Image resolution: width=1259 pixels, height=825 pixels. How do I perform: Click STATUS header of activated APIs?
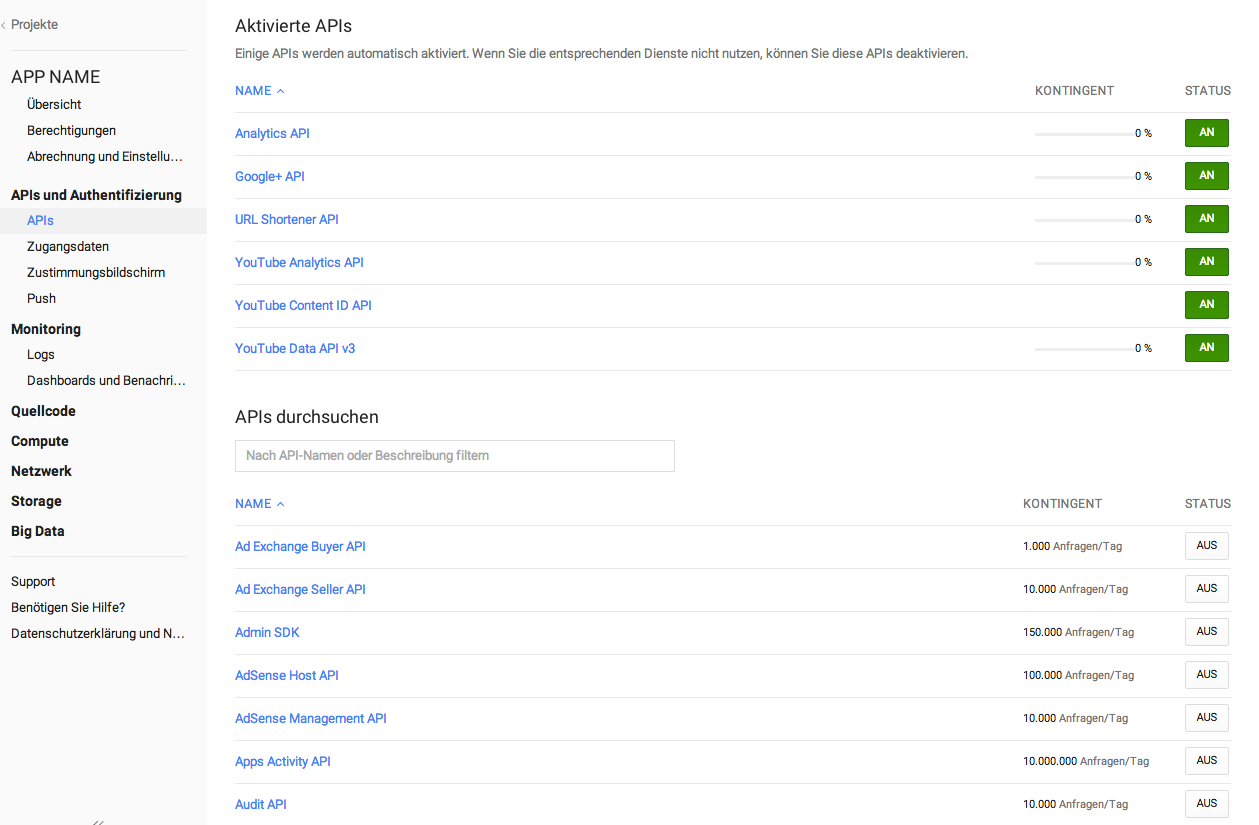(x=1208, y=91)
